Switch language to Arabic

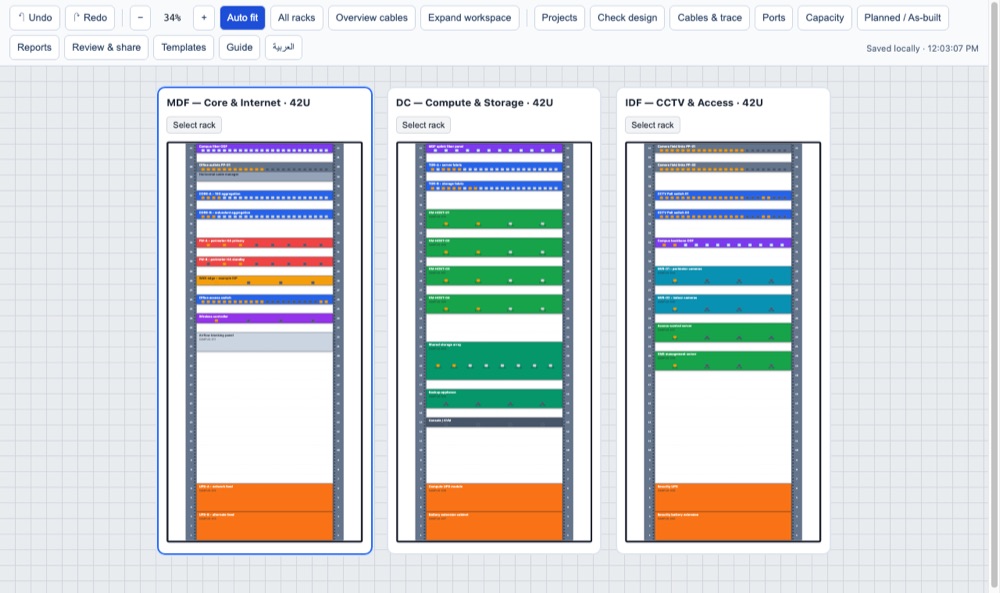click(283, 47)
